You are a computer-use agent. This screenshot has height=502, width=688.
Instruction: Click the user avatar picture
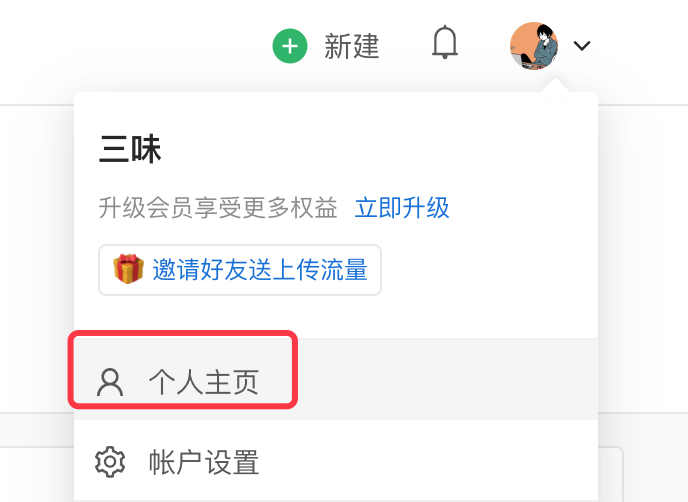pos(534,46)
